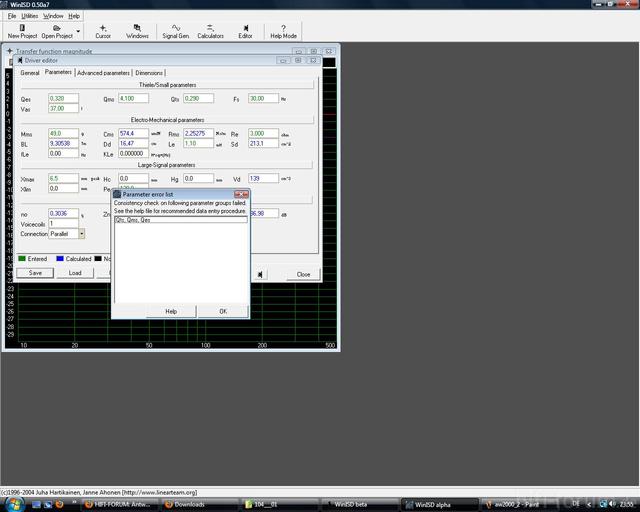Click the New Project toolbar icon

pos(22,31)
